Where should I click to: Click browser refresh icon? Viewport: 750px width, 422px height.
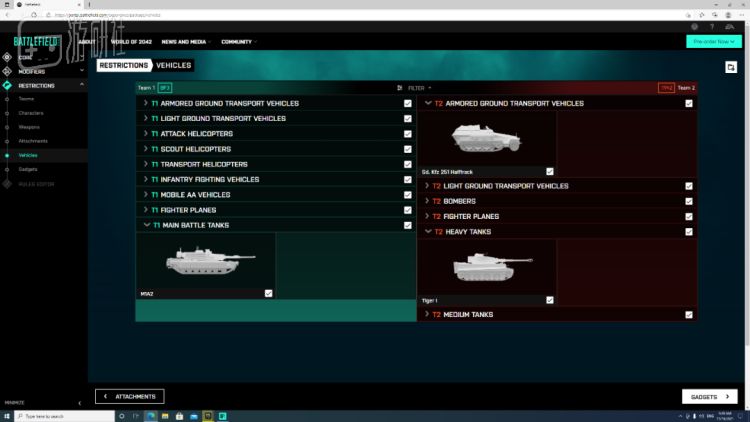(33, 15)
